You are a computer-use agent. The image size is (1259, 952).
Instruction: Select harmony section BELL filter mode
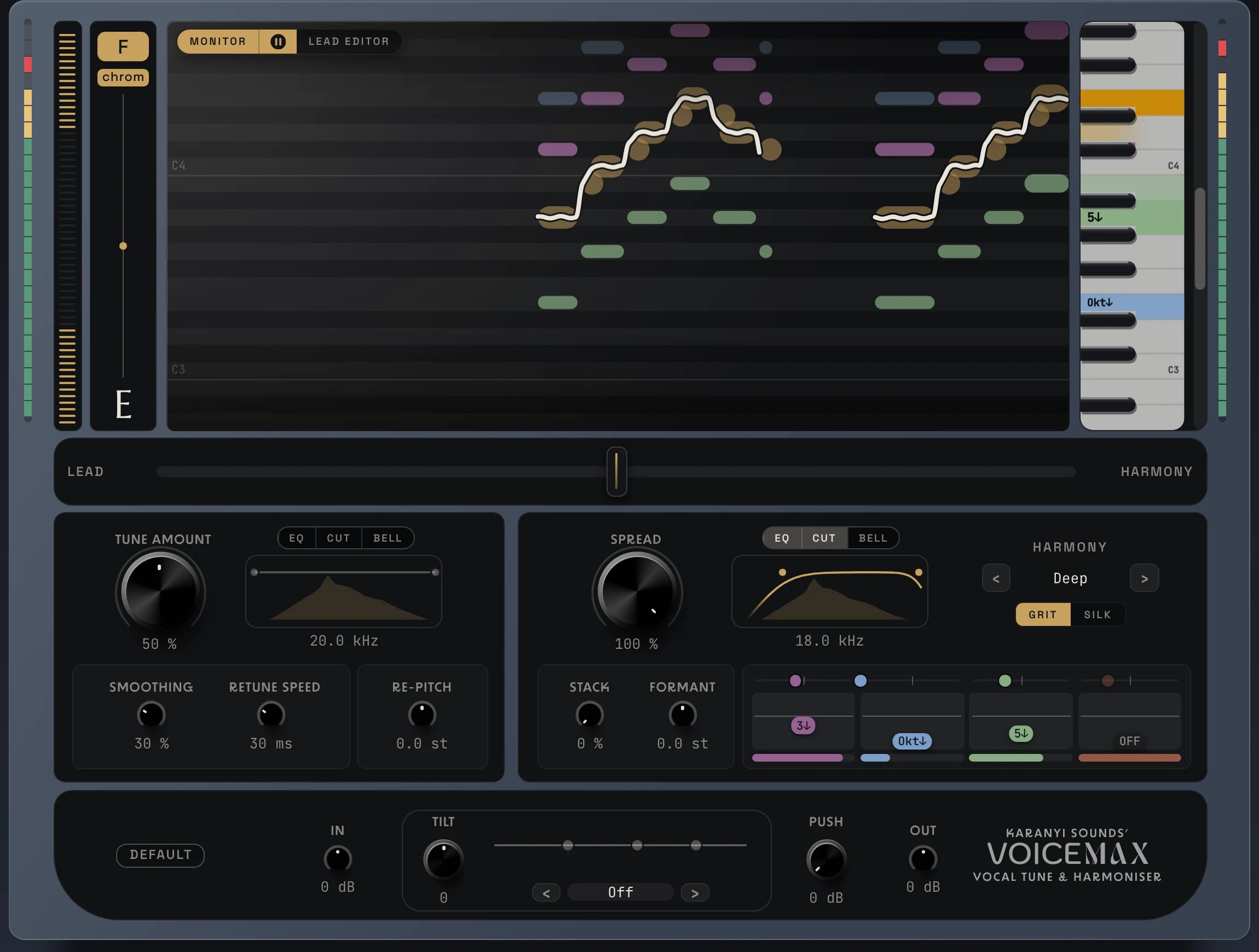click(x=873, y=538)
